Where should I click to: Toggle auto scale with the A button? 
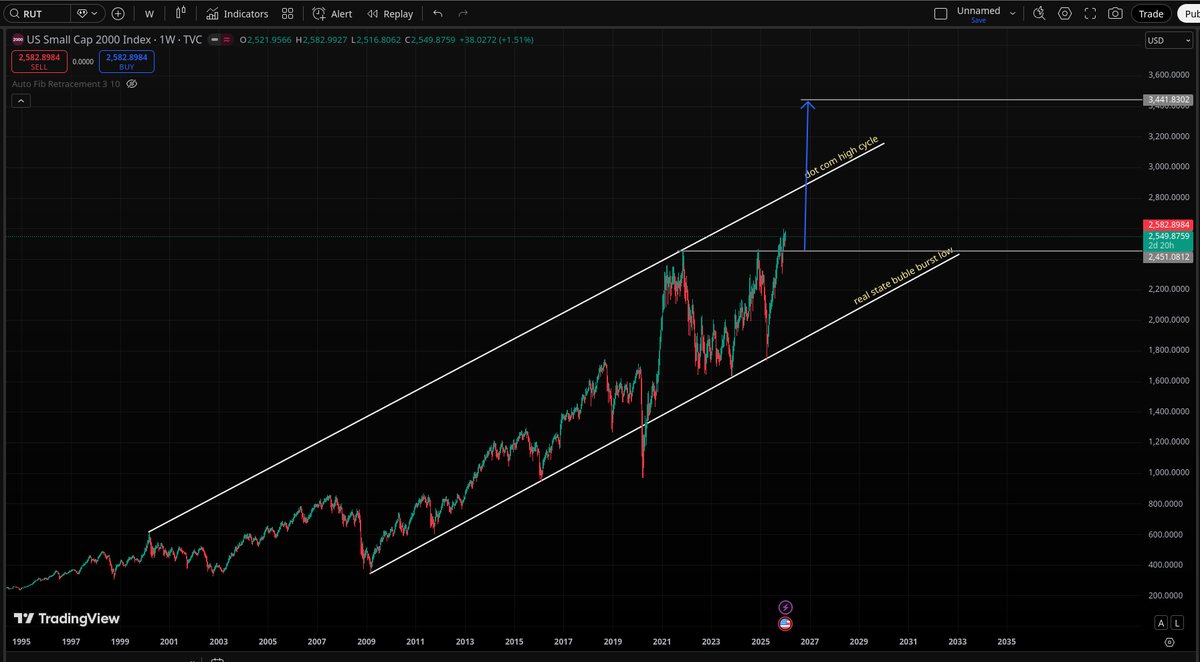[x=1161, y=623]
